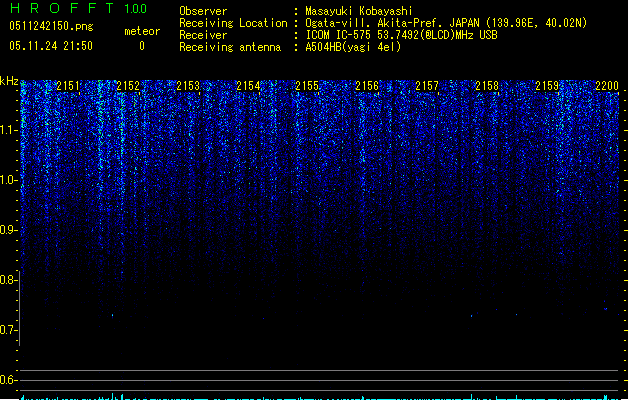Click the meteor count value 0
629x400 pixels.
point(142,46)
